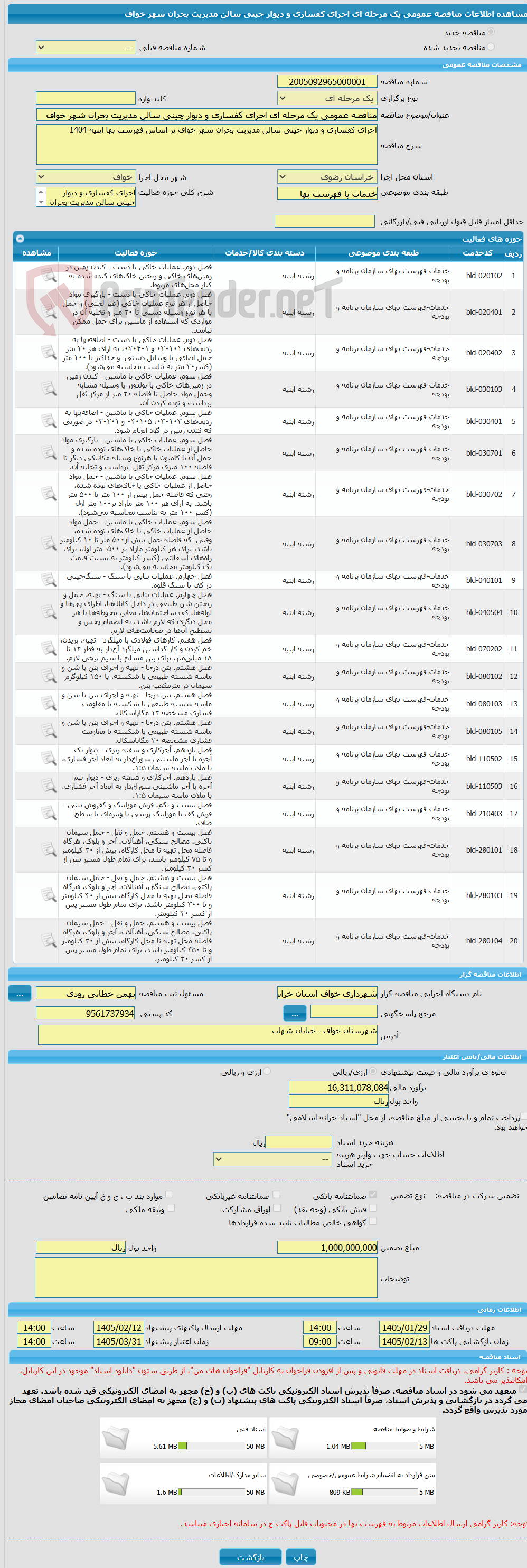Toggle the ضمانتنامه غیربانکی checkbox
Image resolution: width=527 pixels, height=1568 pixels.
click(x=276, y=1194)
